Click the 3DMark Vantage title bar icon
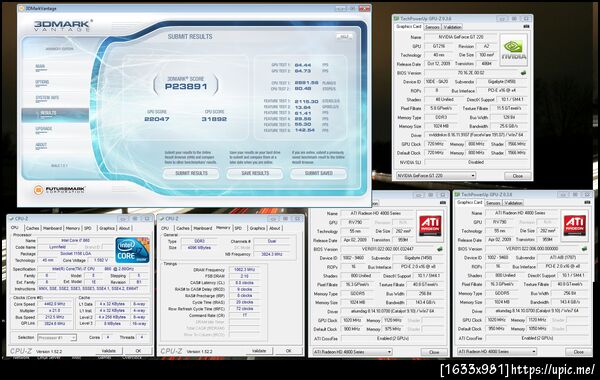 [x=21, y=8]
